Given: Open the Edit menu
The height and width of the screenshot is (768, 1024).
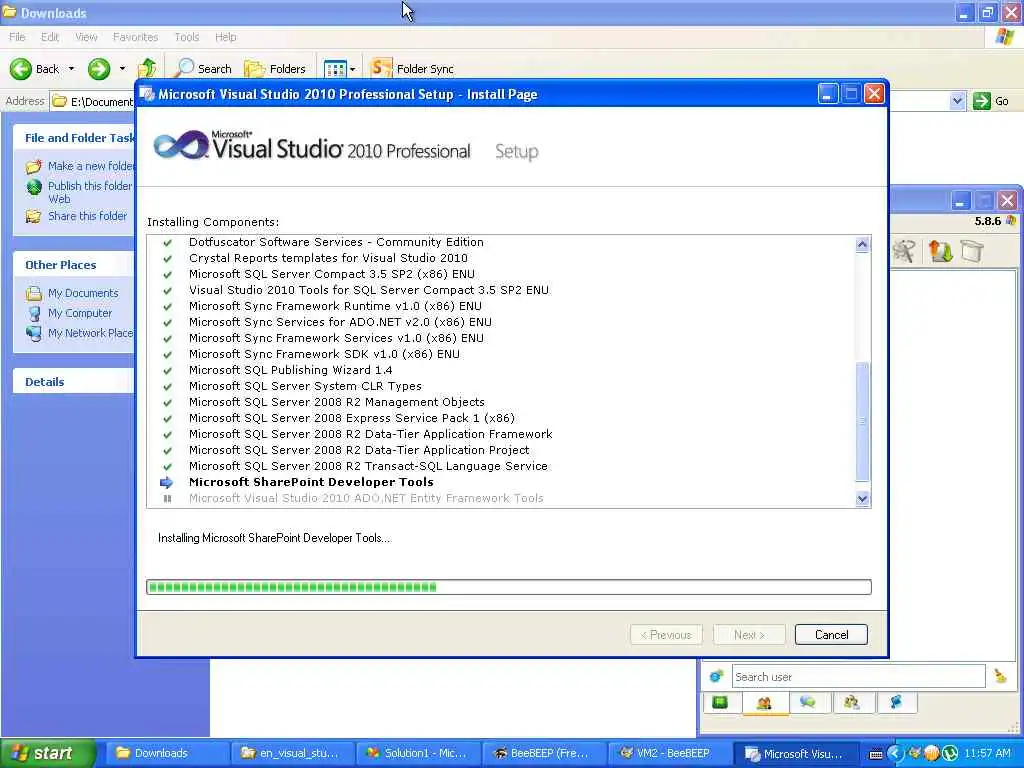Looking at the screenshot, I should [x=50, y=37].
